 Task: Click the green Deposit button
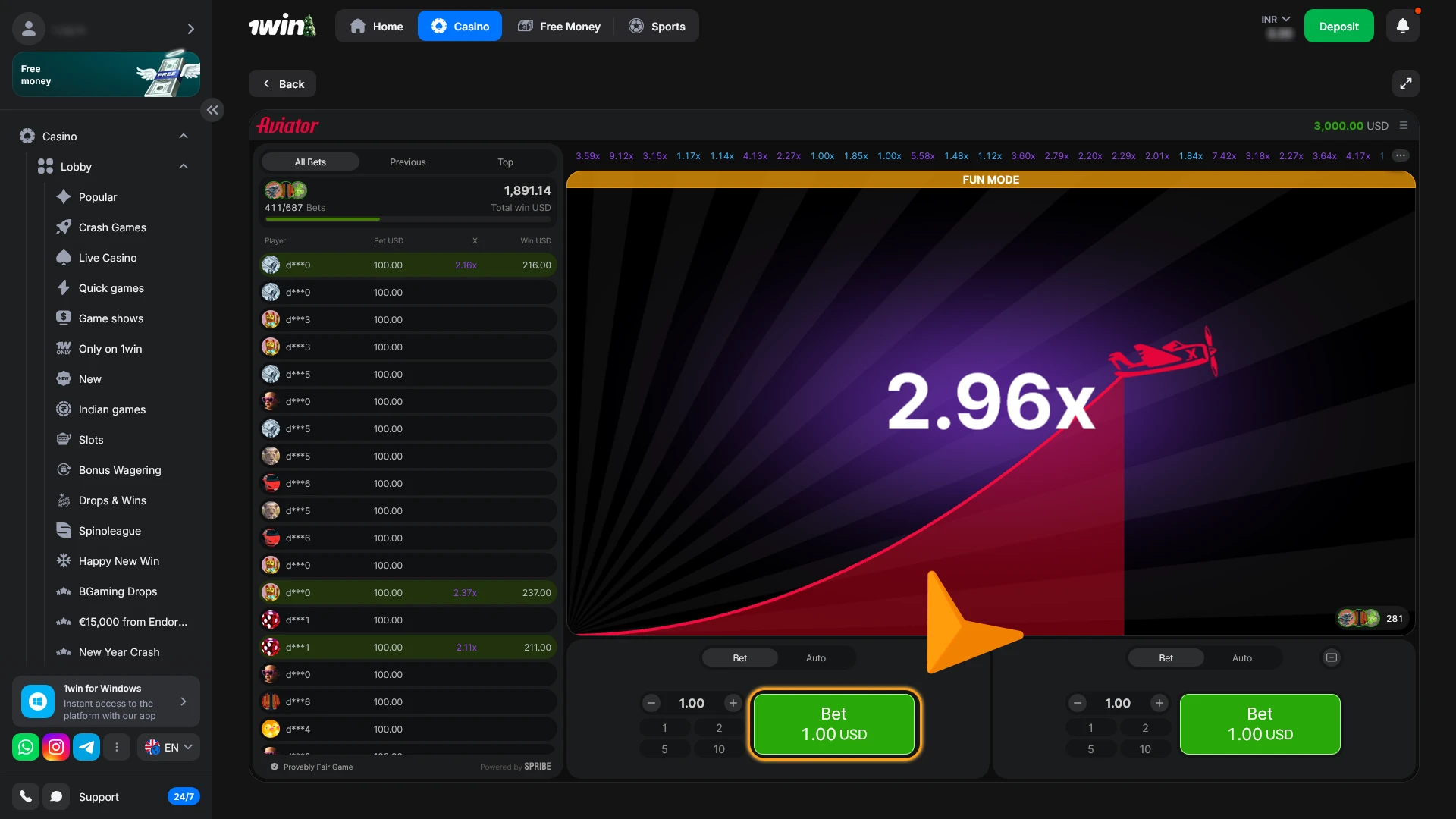click(1338, 25)
